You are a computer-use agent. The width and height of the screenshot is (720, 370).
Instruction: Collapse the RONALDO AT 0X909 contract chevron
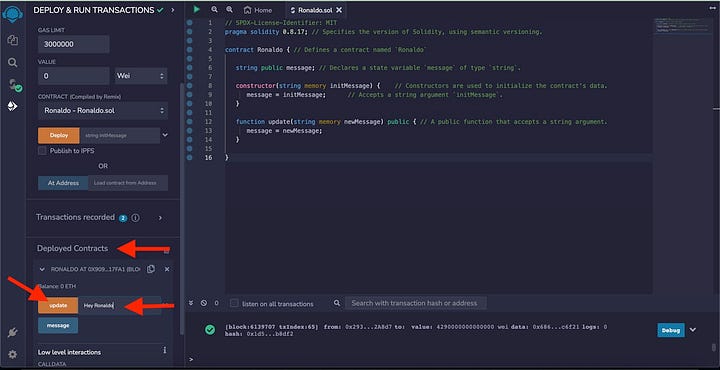click(x=42, y=269)
